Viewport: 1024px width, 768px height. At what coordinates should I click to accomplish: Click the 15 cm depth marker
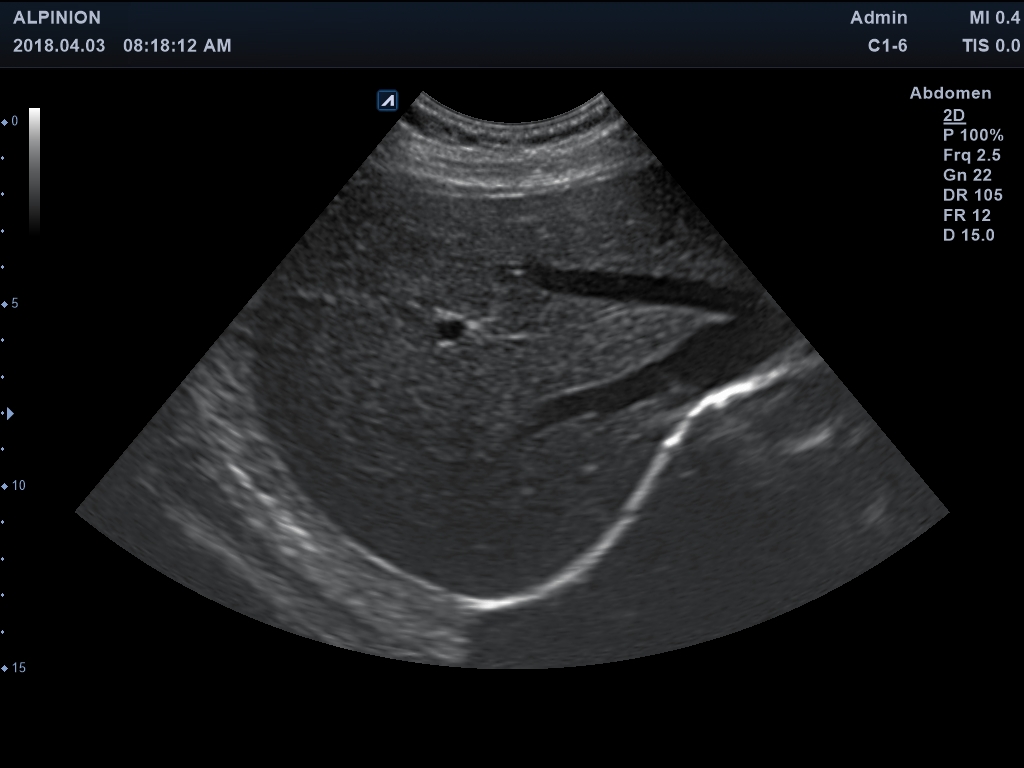[14, 668]
